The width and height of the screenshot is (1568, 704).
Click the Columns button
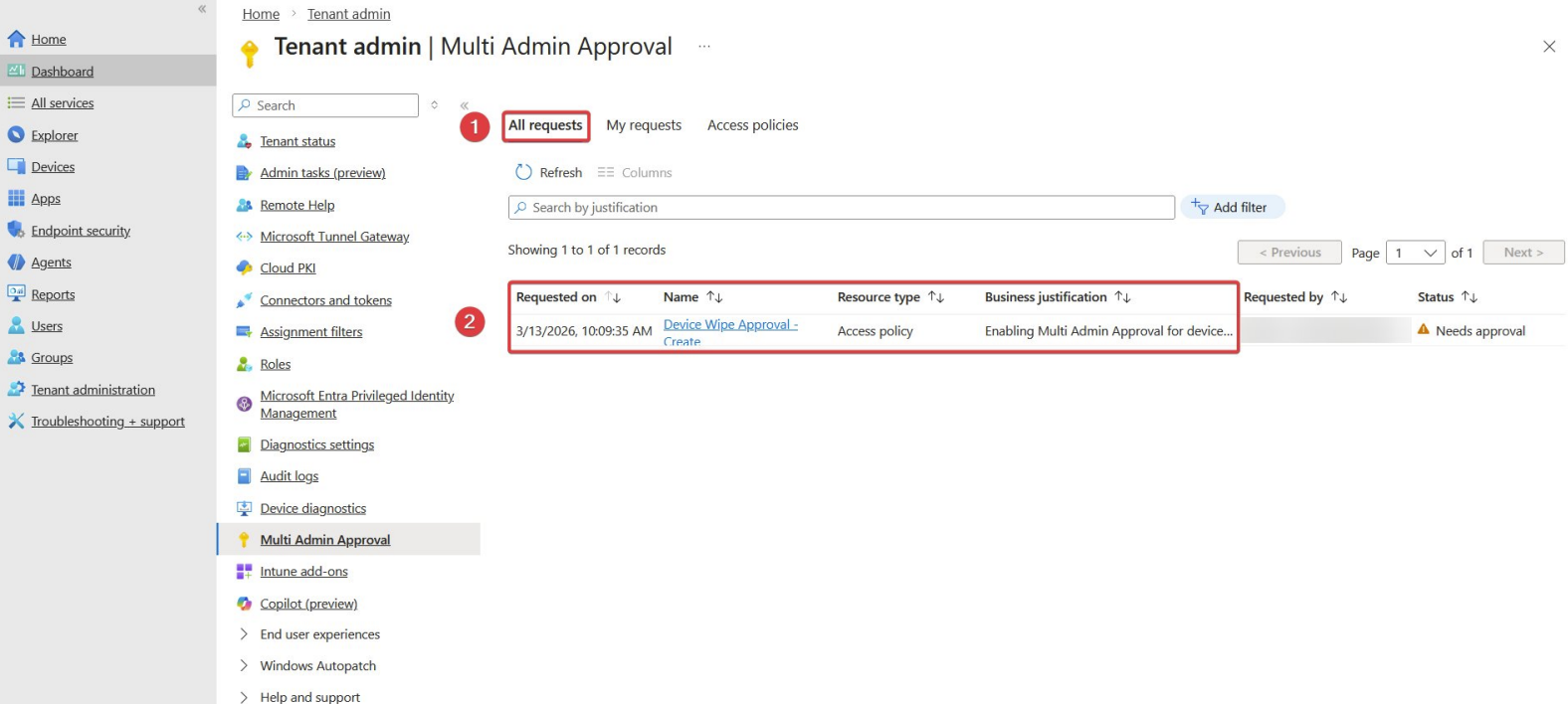click(x=635, y=172)
